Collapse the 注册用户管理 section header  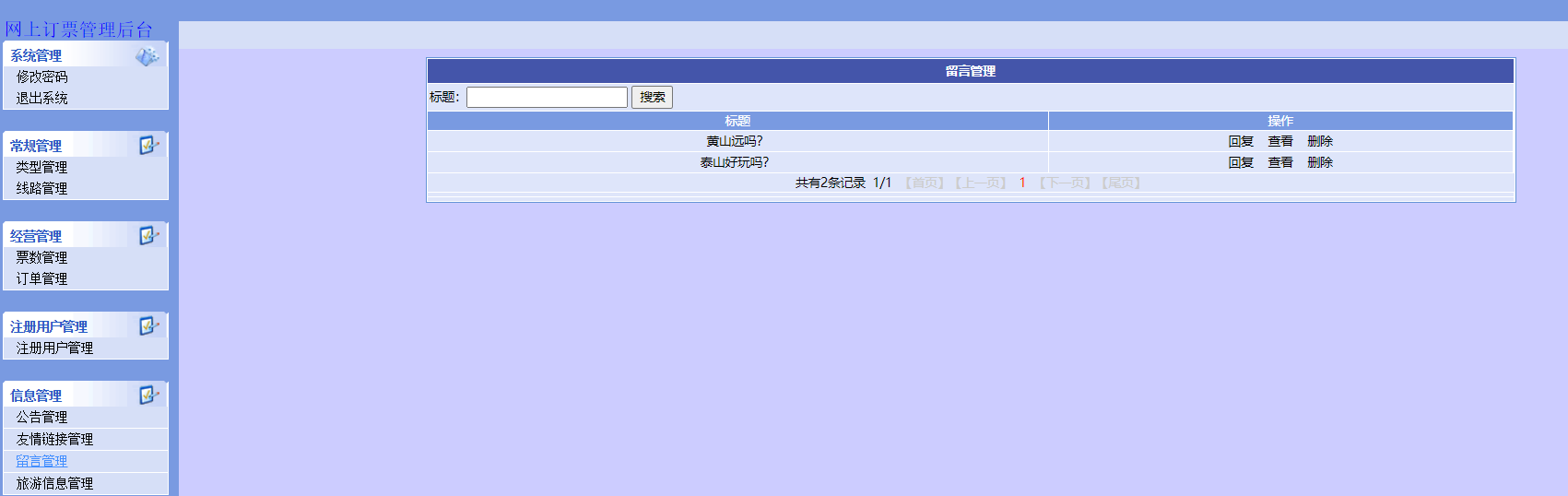coord(49,326)
